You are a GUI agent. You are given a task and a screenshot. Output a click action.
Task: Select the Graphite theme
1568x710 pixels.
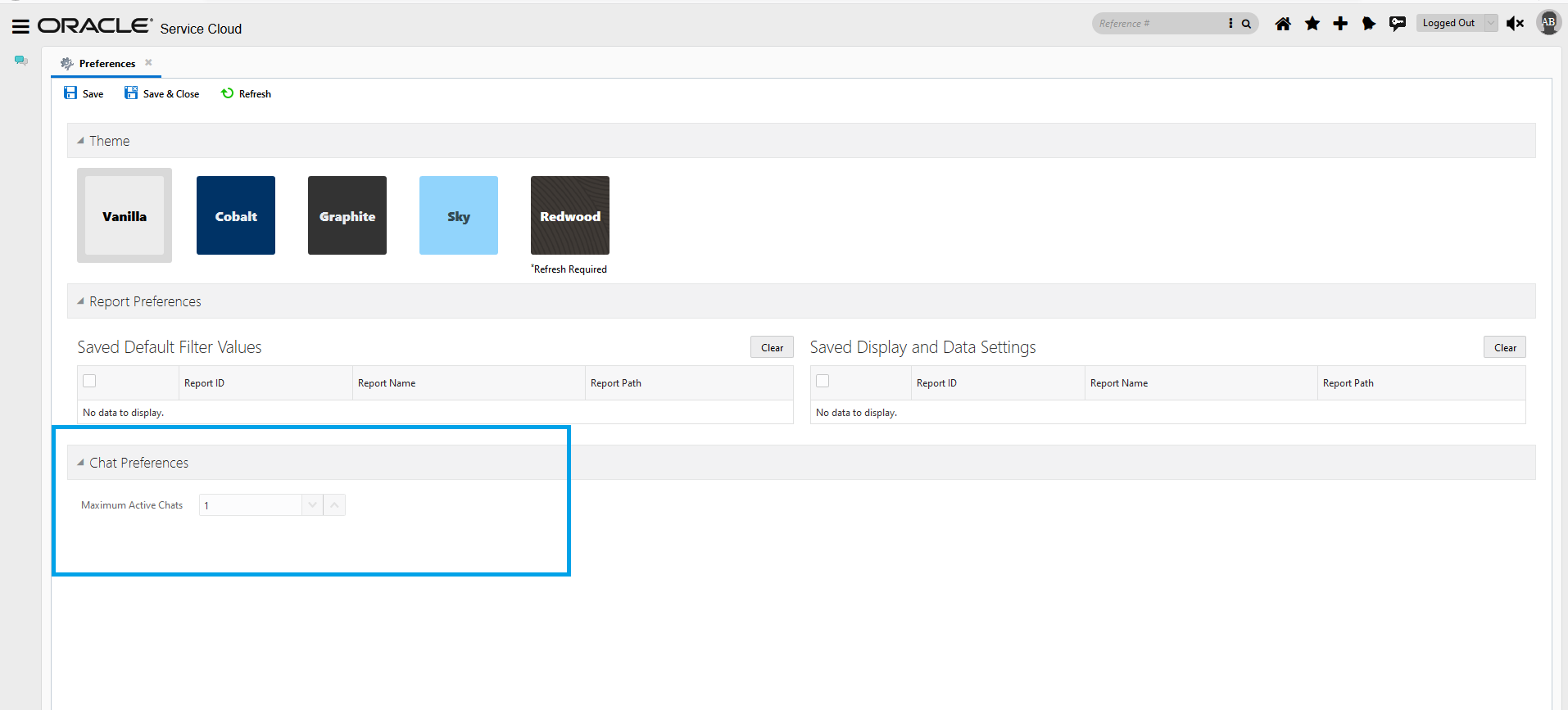[x=347, y=215]
